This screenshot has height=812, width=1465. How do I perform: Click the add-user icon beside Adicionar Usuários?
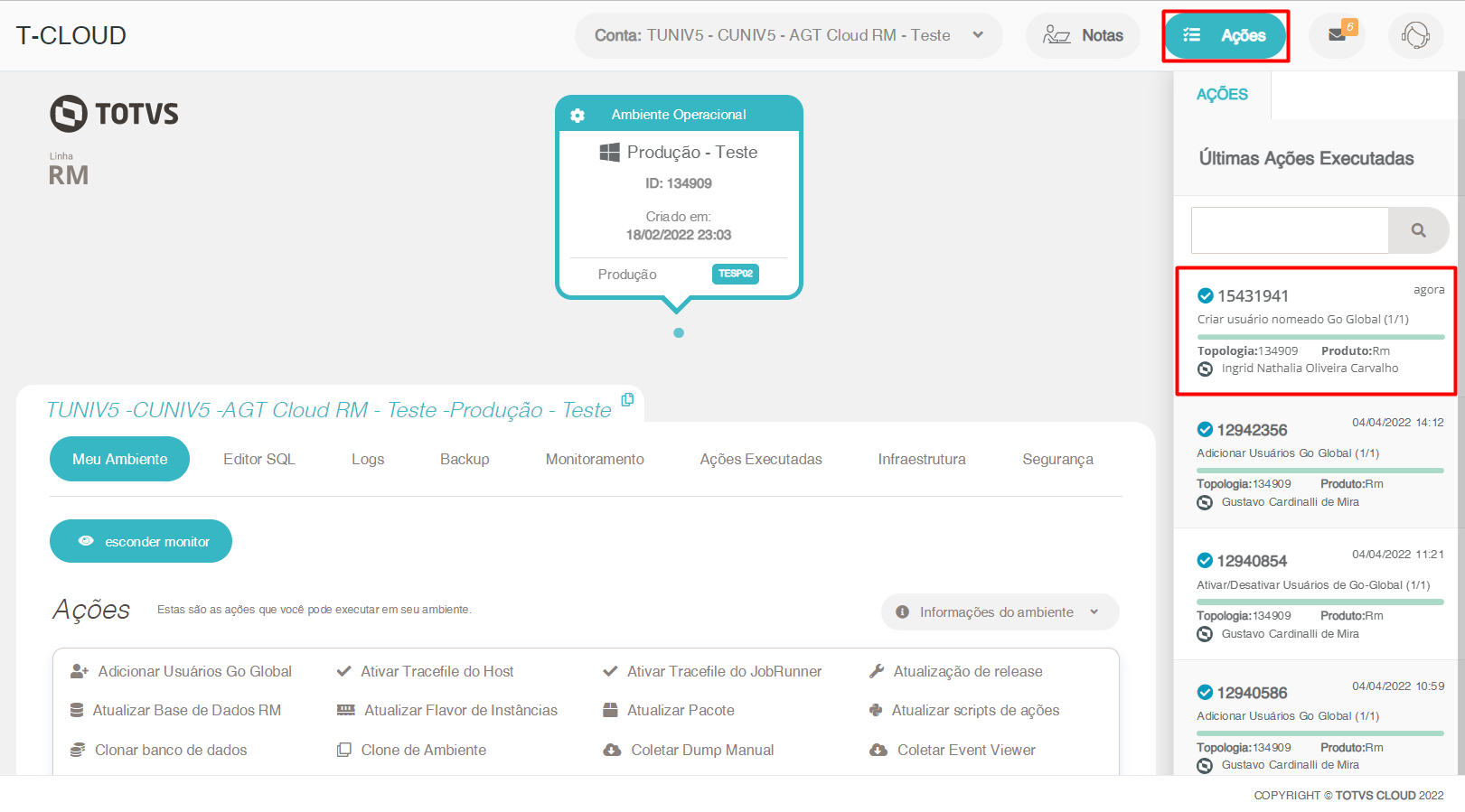79,671
